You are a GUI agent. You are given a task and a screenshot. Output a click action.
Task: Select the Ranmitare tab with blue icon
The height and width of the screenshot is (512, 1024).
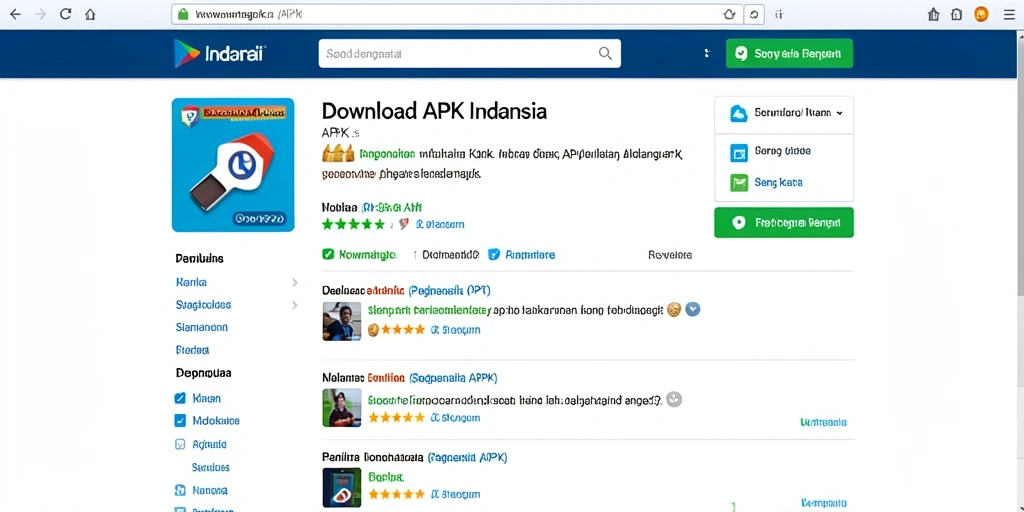coord(522,255)
